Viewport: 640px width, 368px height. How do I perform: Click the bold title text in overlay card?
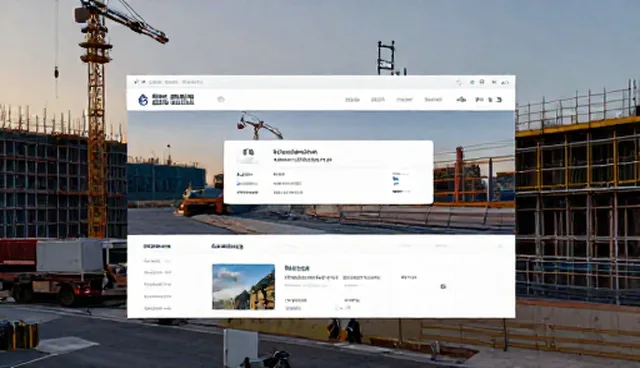296,152
